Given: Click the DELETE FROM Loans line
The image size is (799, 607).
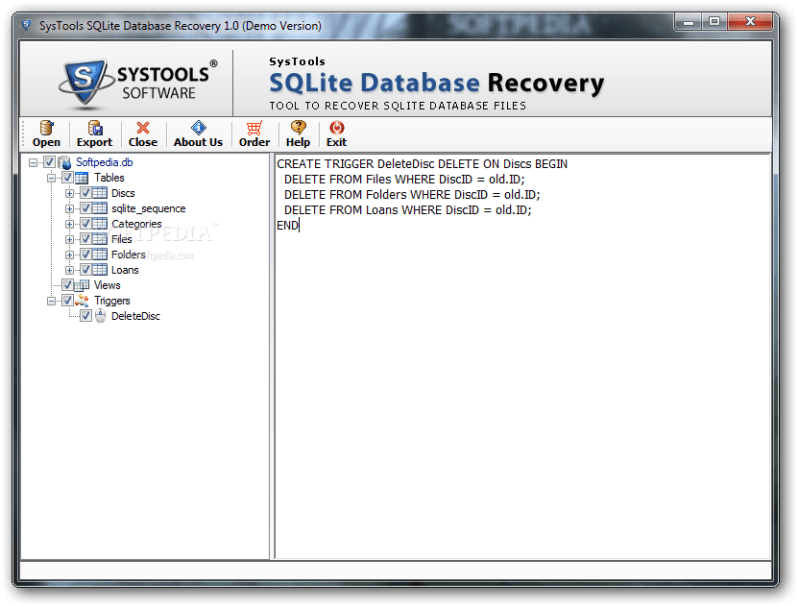Looking at the screenshot, I should pos(408,210).
